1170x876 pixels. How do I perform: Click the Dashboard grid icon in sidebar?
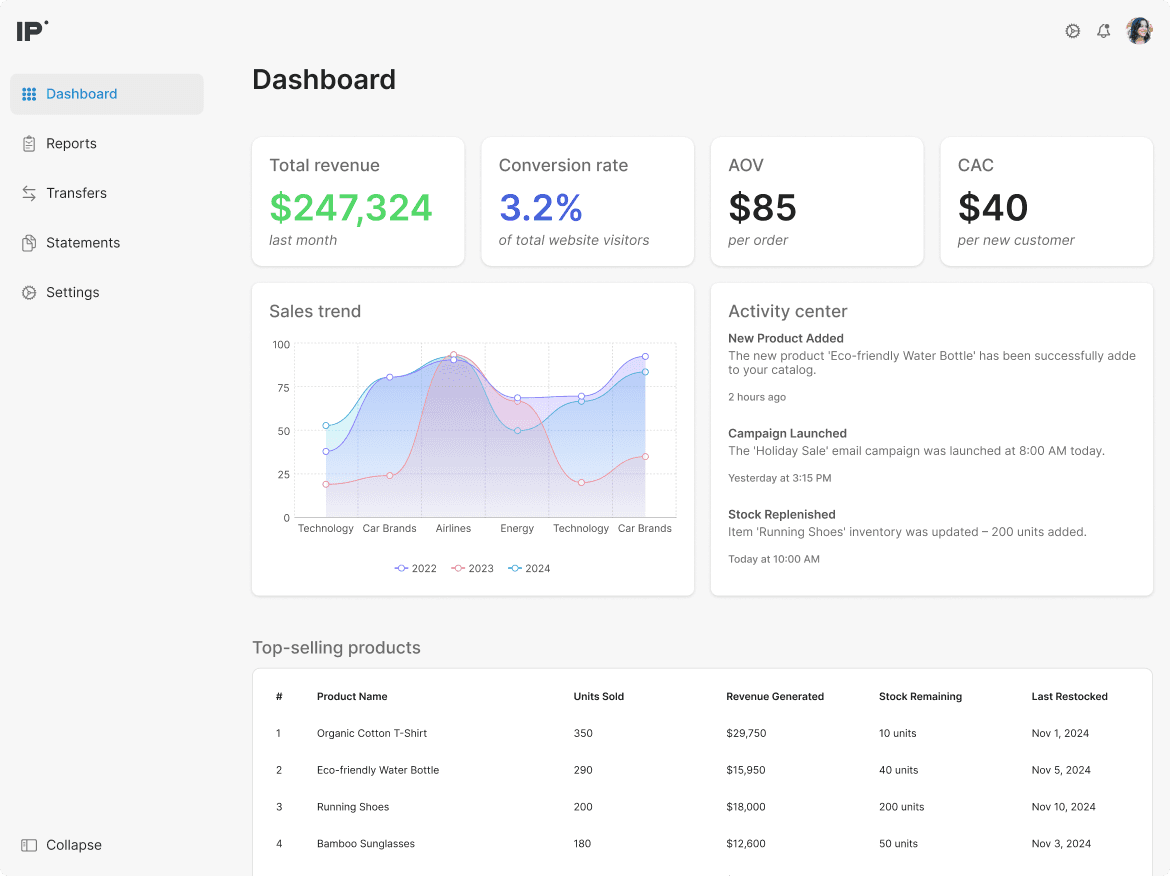(29, 94)
